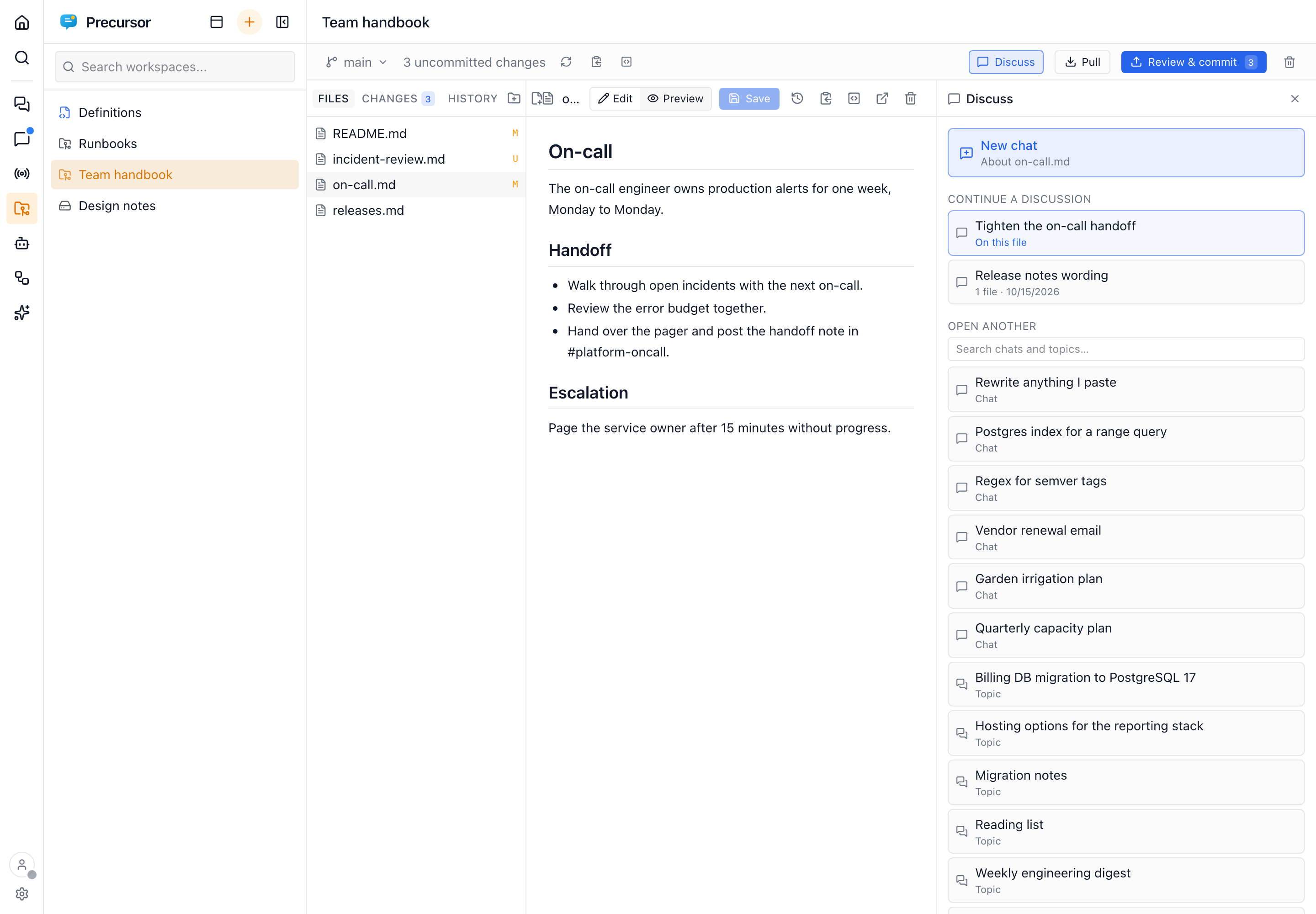Open the Weekly engineering digest topic
Image resolution: width=1316 pixels, height=914 pixels.
1126,880
